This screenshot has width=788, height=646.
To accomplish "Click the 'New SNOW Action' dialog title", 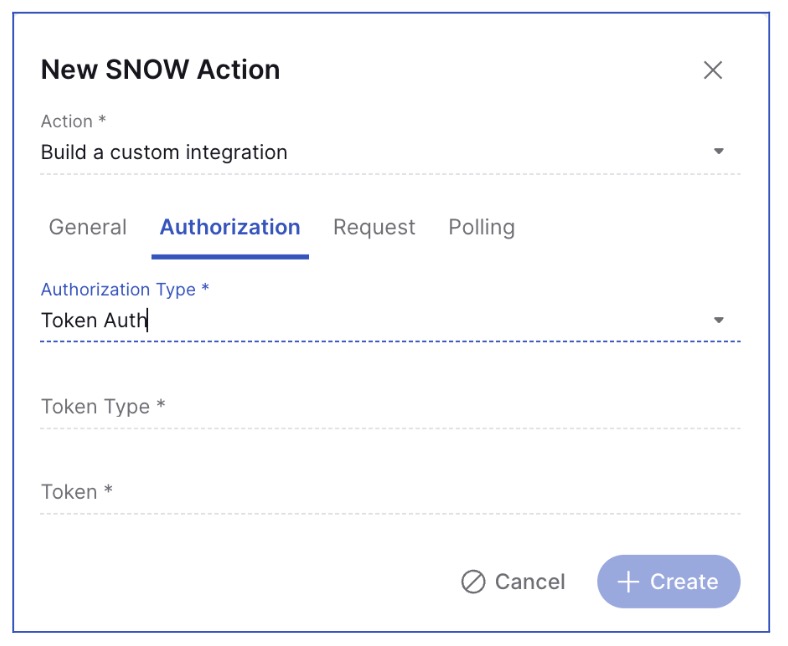I will (160, 69).
